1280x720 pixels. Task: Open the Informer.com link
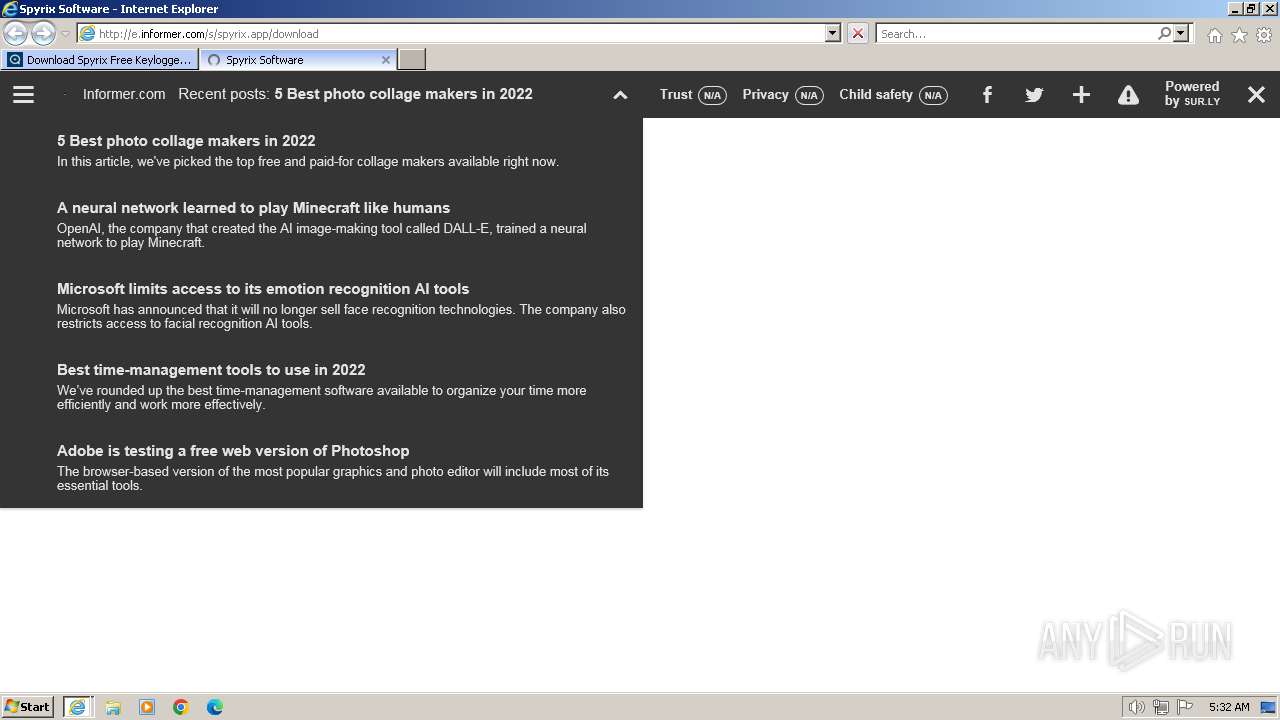coord(124,94)
